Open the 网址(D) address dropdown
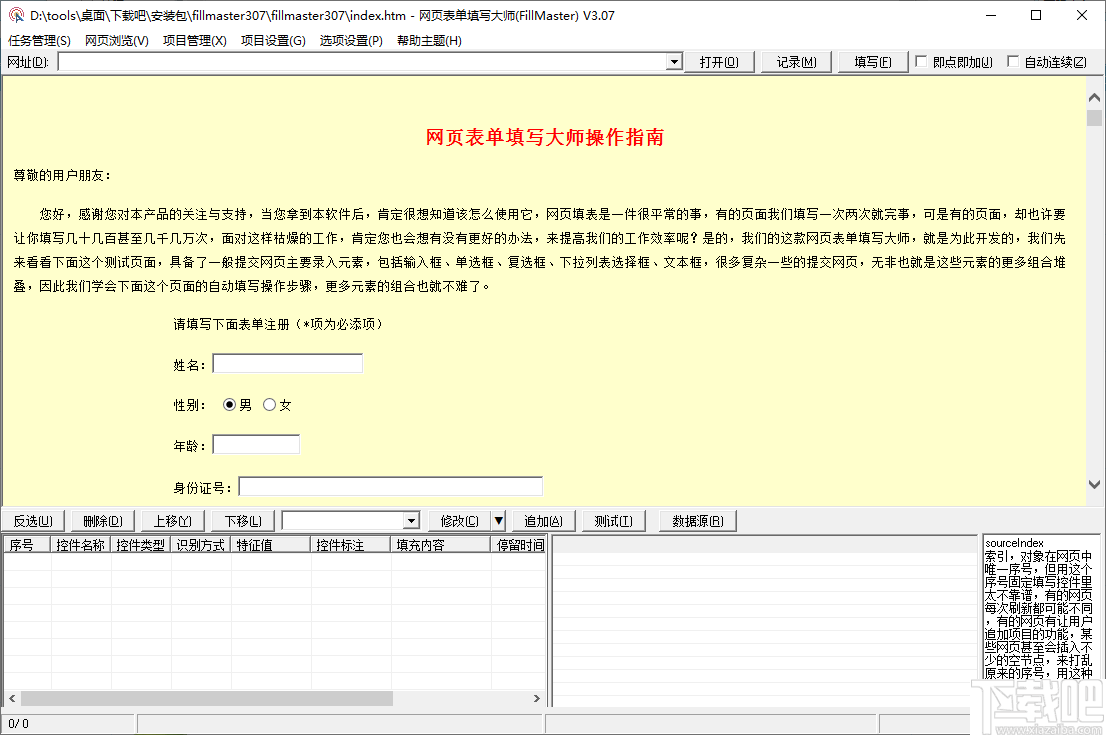Viewport: 1106px width, 735px height. (673, 62)
